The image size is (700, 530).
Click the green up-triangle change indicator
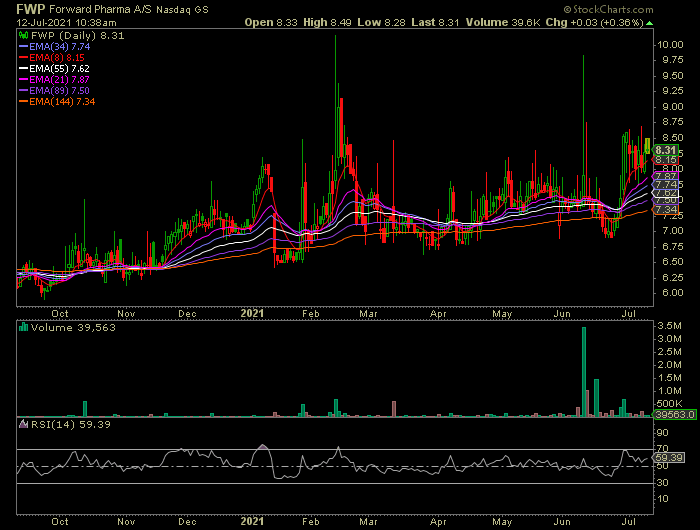pyautogui.click(x=650, y=23)
